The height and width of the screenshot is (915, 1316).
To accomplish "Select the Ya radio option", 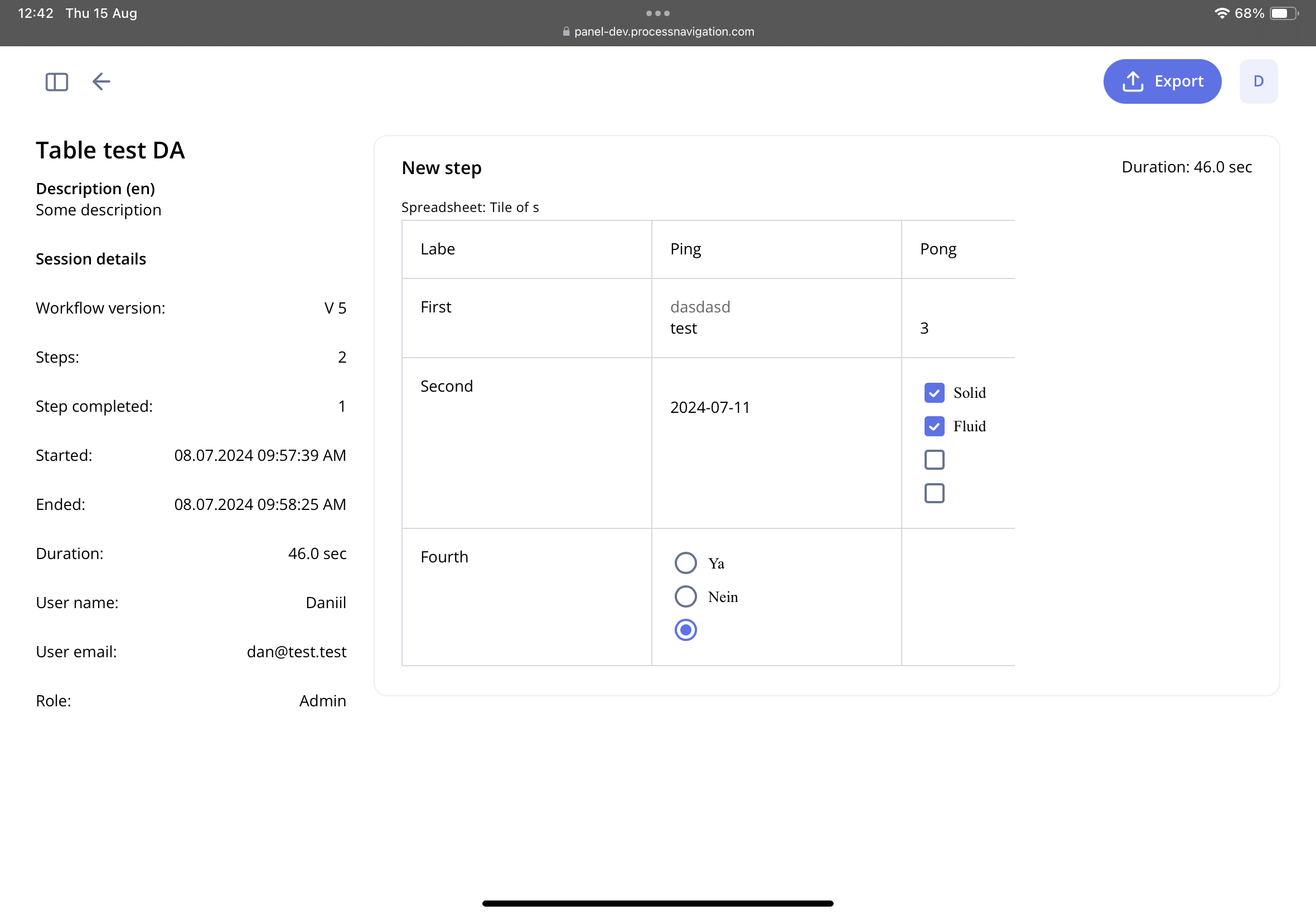I will click(x=685, y=563).
